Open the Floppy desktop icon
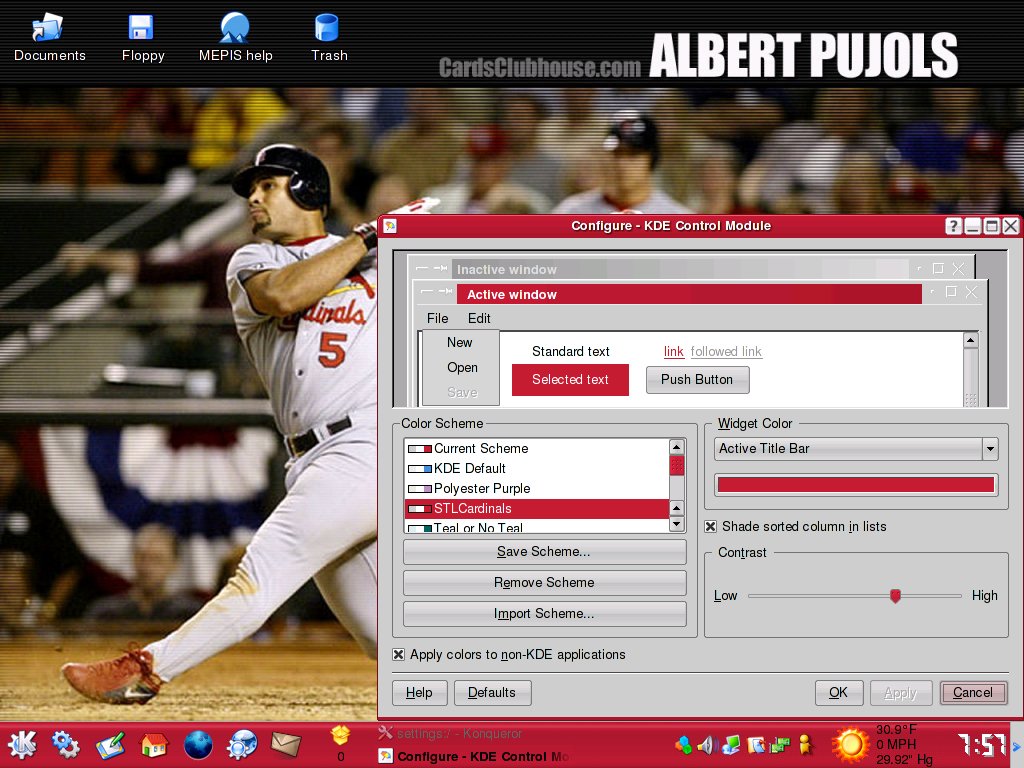The height and width of the screenshot is (768, 1024). click(x=142, y=38)
